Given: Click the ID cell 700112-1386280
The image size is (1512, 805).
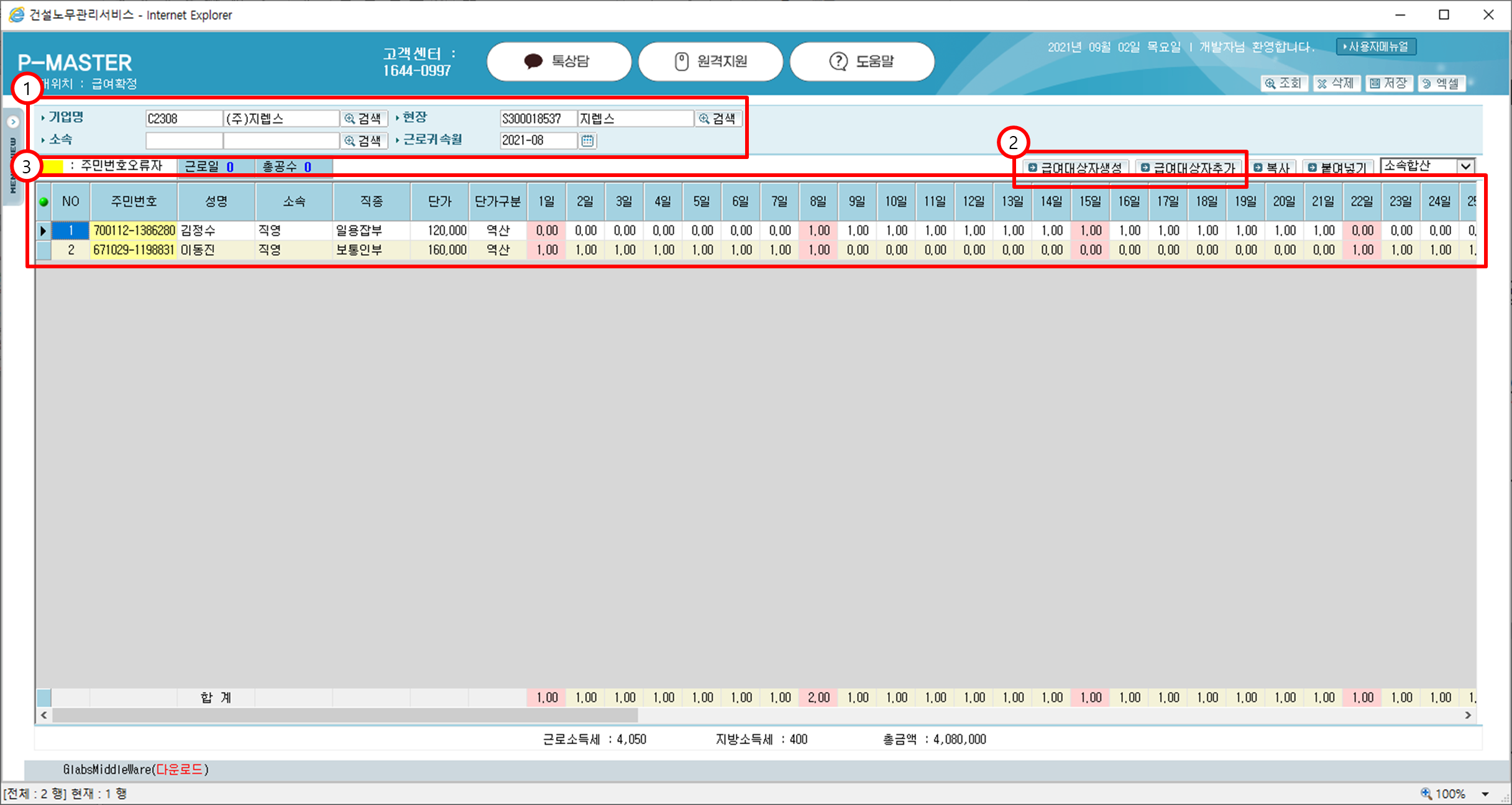Looking at the screenshot, I should pos(134,231).
